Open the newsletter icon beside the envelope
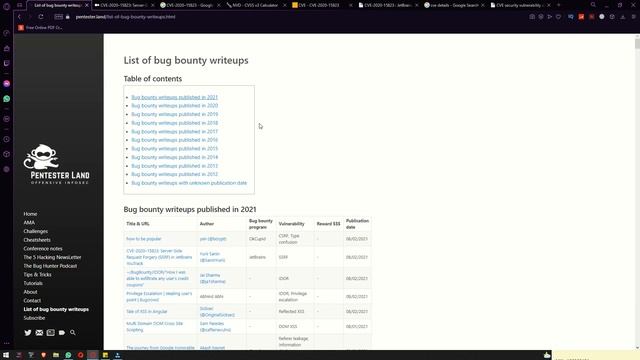Screen dimensions: 640x360 (x=51, y=333)
